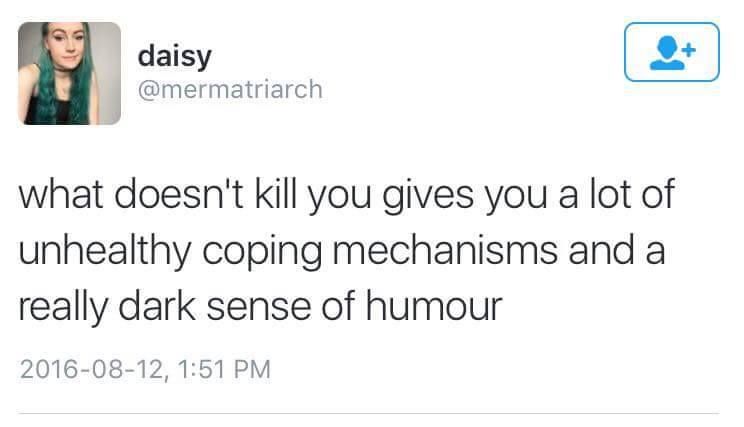The height and width of the screenshot is (427, 744).
Task: Click the word 'humour' in the tweet
Action: click(x=434, y=306)
